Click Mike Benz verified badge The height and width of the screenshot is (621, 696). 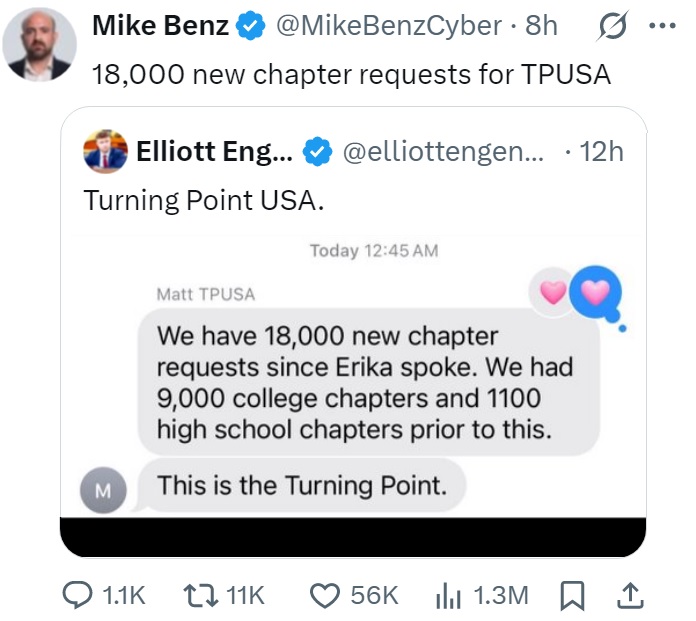[x=250, y=27]
